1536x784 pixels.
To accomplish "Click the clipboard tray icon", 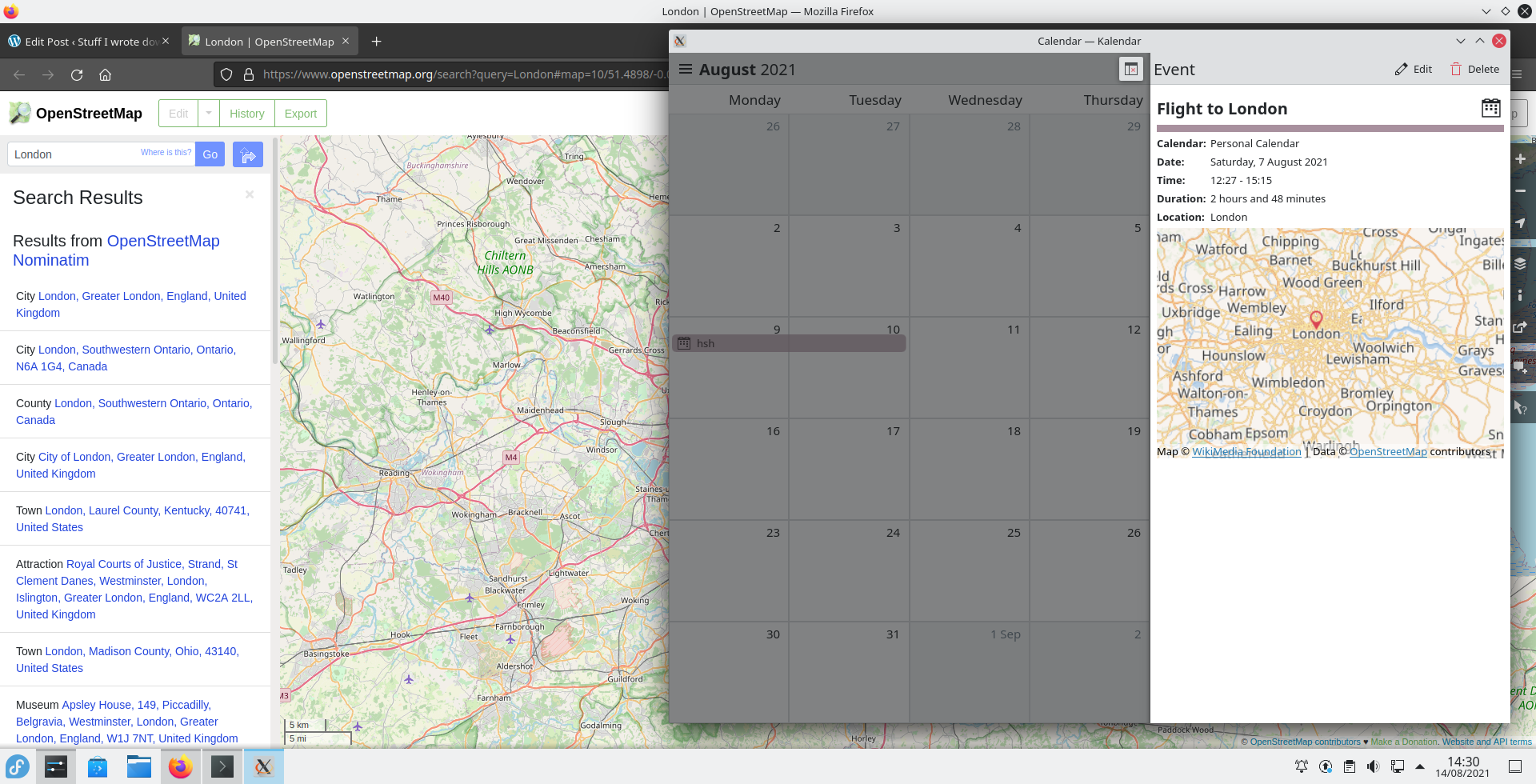I will pyautogui.click(x=1350, y=766).
